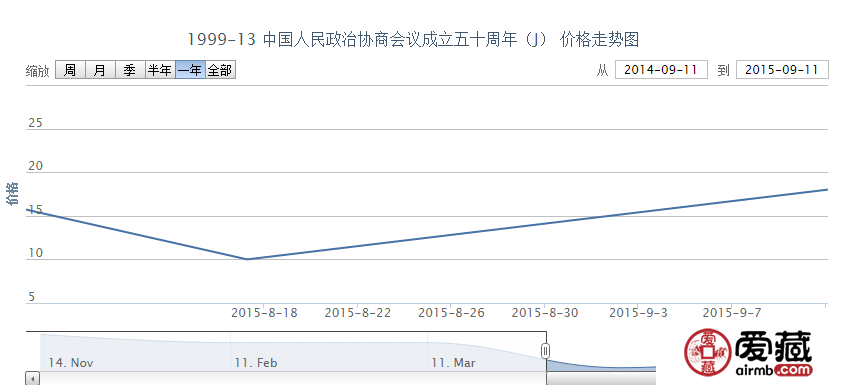Click the scrollbar left arrow button
841x385 pixels.
(x=33, y=379)
